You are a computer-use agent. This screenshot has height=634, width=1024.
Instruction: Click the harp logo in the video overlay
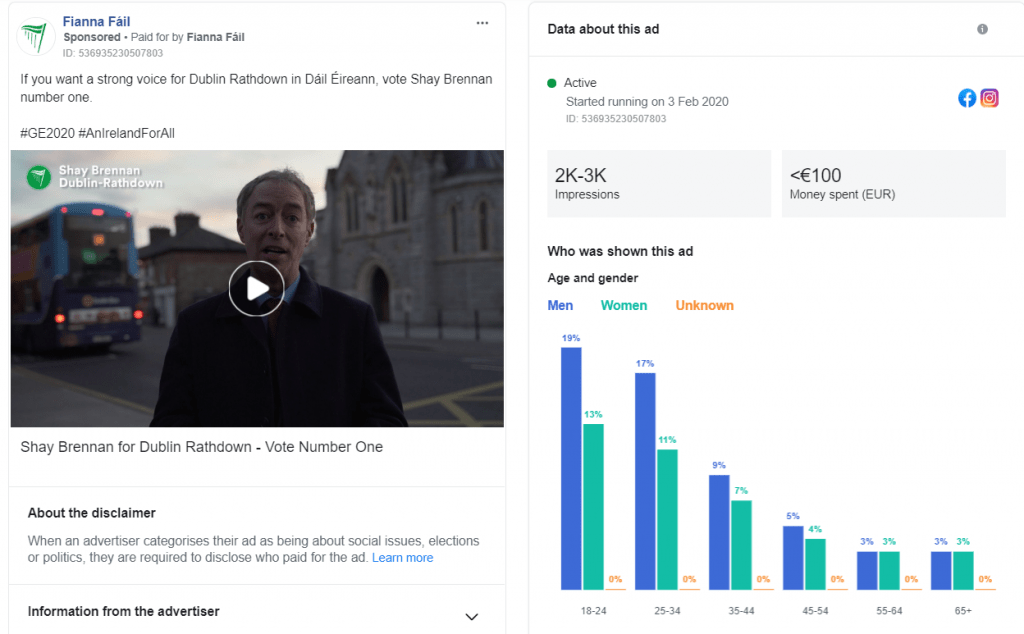coord(39,177)
